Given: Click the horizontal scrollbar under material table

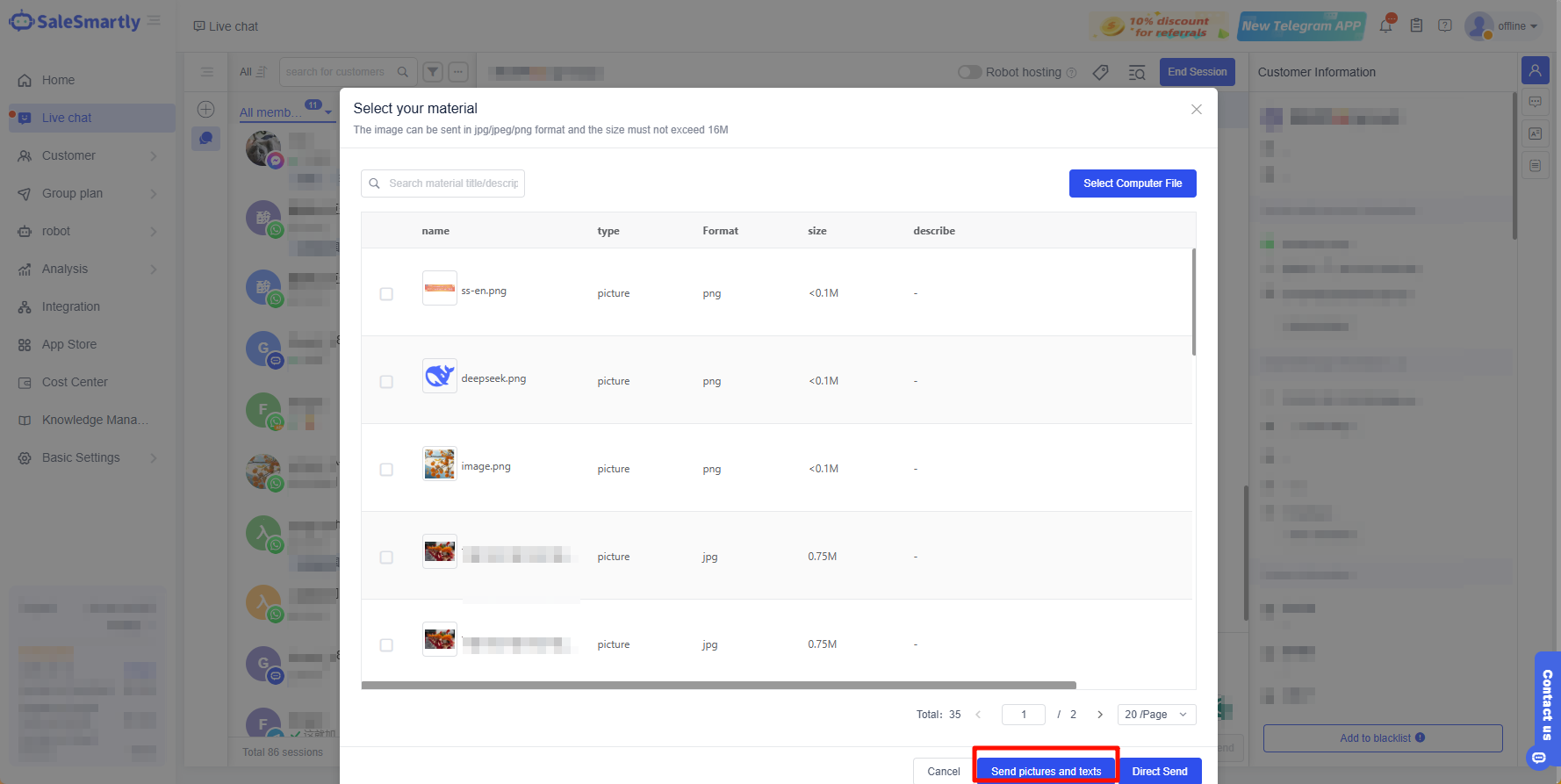Looking at the screenshot, I should 718,685.
